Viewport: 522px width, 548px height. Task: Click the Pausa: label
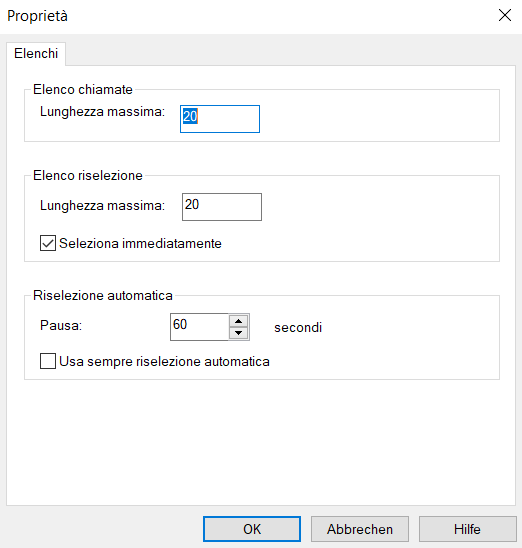click(x=61, y=326)
